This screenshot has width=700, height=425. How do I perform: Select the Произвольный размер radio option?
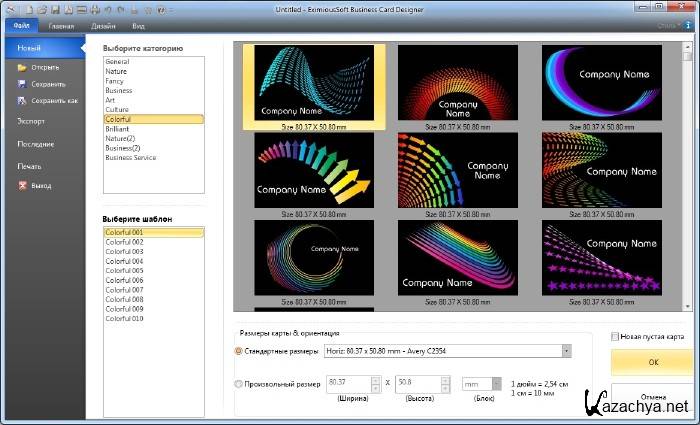point(238,383)
